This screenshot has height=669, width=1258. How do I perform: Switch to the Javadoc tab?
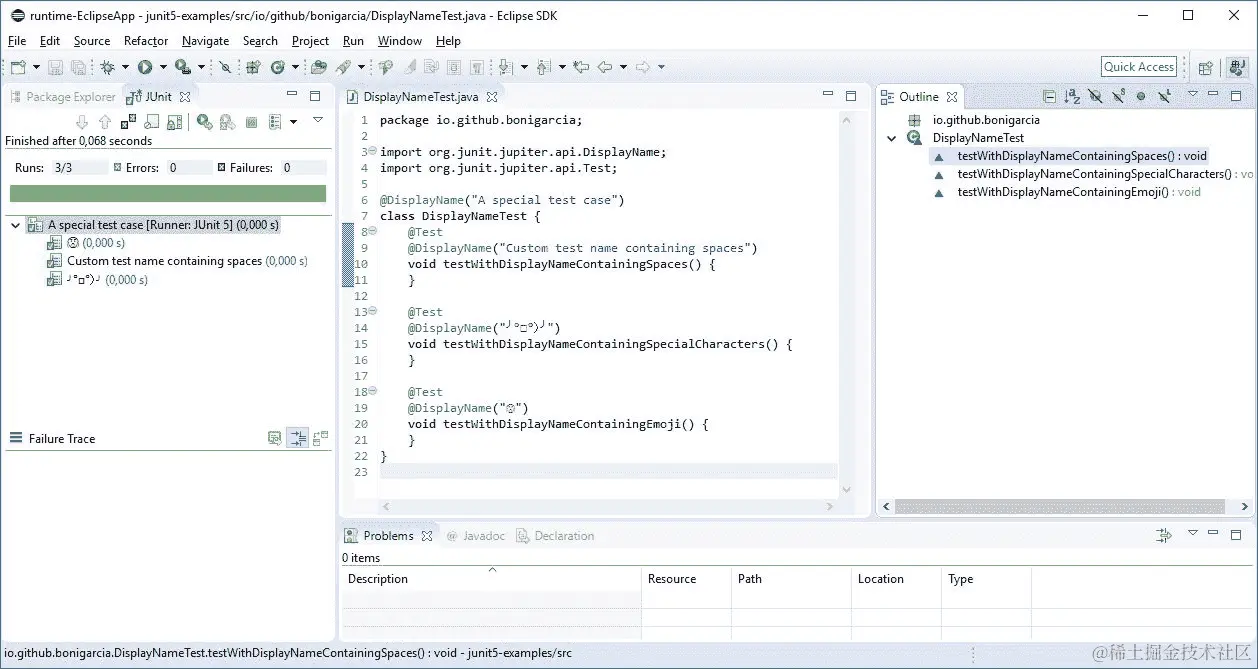(476, 536)
